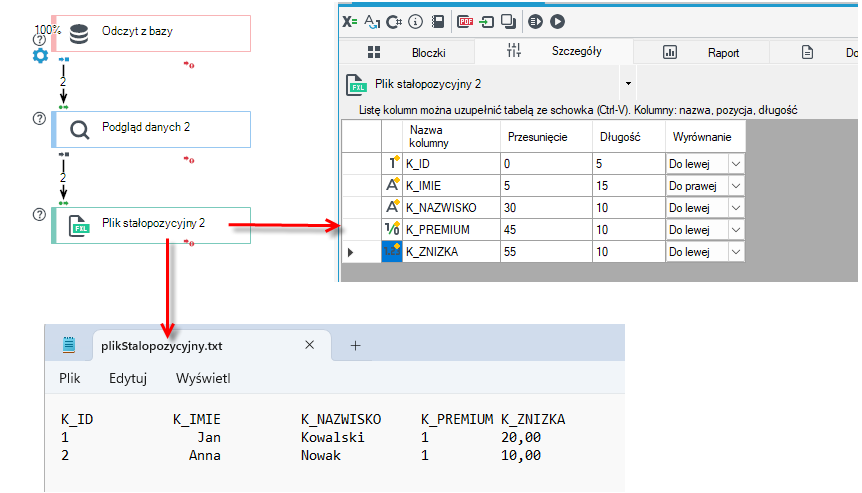This screenshot has width=862, height=493.
Task: Open alignment dropdown for K_ID row
Action: pos(736,164)
